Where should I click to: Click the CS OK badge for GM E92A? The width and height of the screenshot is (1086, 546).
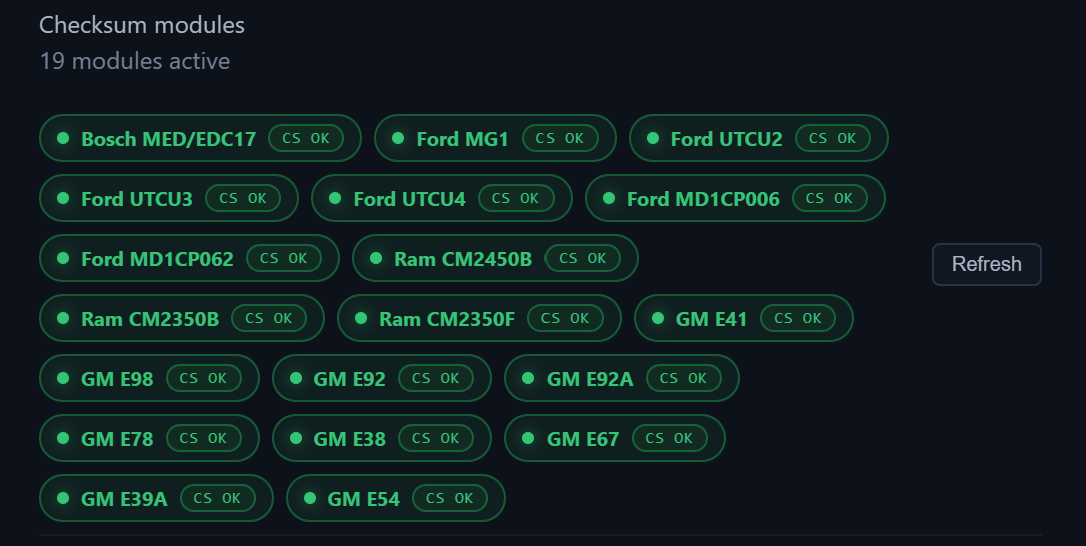coord(684,378)
